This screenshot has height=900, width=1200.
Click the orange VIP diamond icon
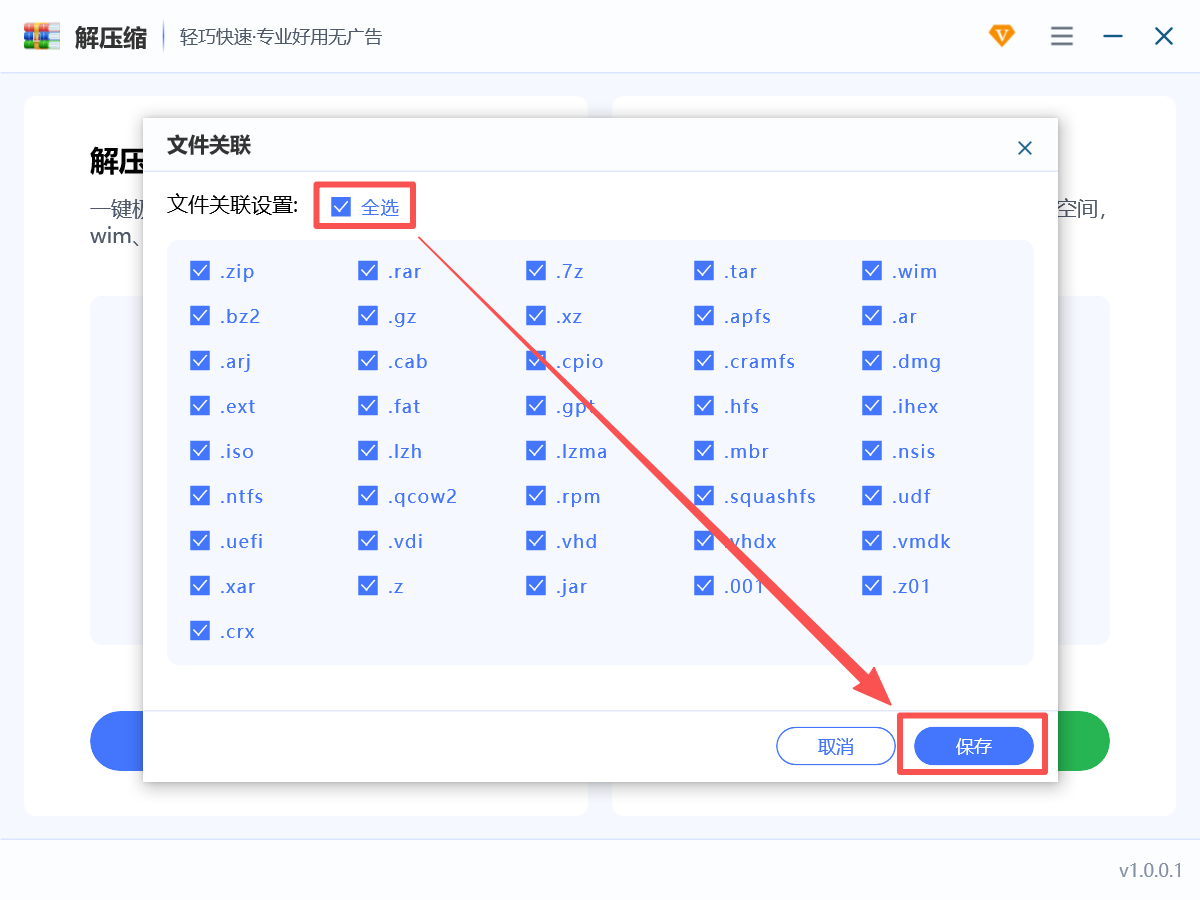point(1001,36)
